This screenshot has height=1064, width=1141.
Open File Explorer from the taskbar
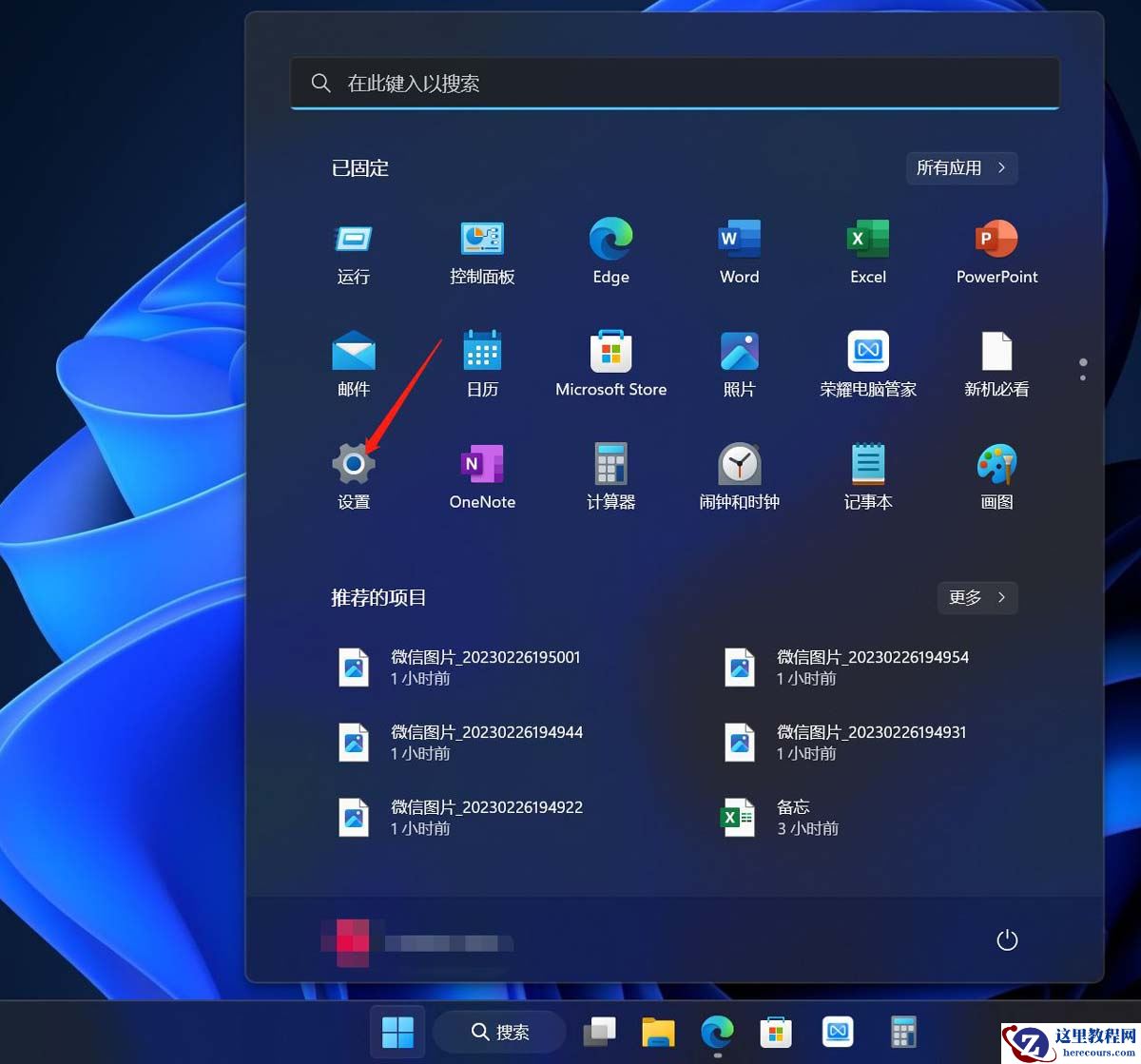(658, 1032)
